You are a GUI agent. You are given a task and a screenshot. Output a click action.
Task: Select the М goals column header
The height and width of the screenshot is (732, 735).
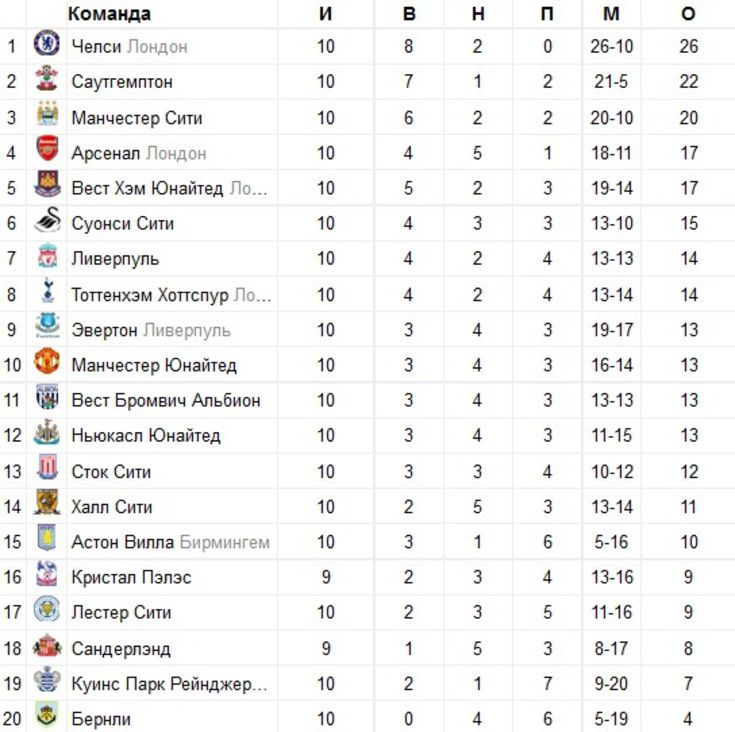click(x=611, y=14)
